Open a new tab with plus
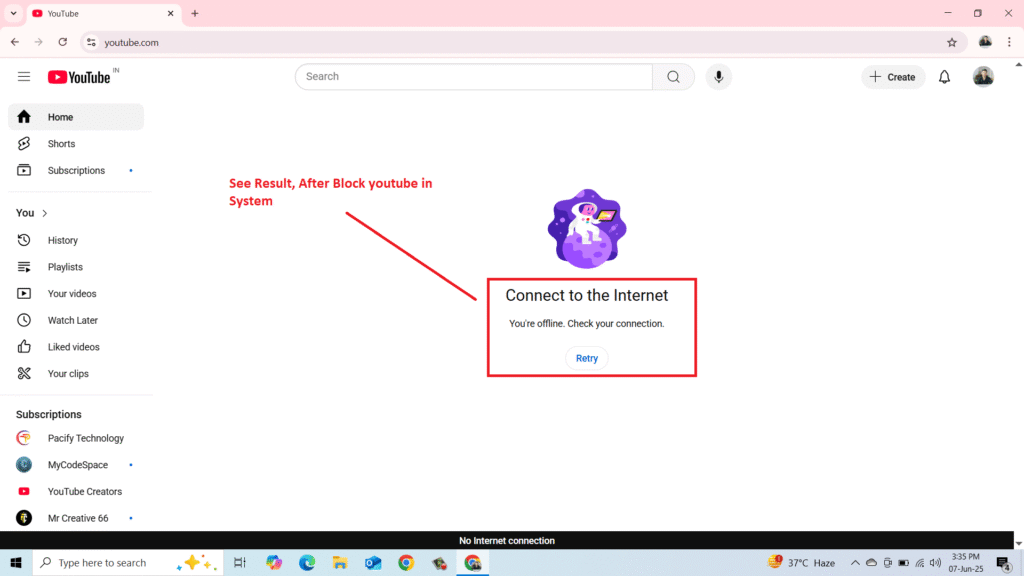1024x576 pixels. (x=195, y=14)
